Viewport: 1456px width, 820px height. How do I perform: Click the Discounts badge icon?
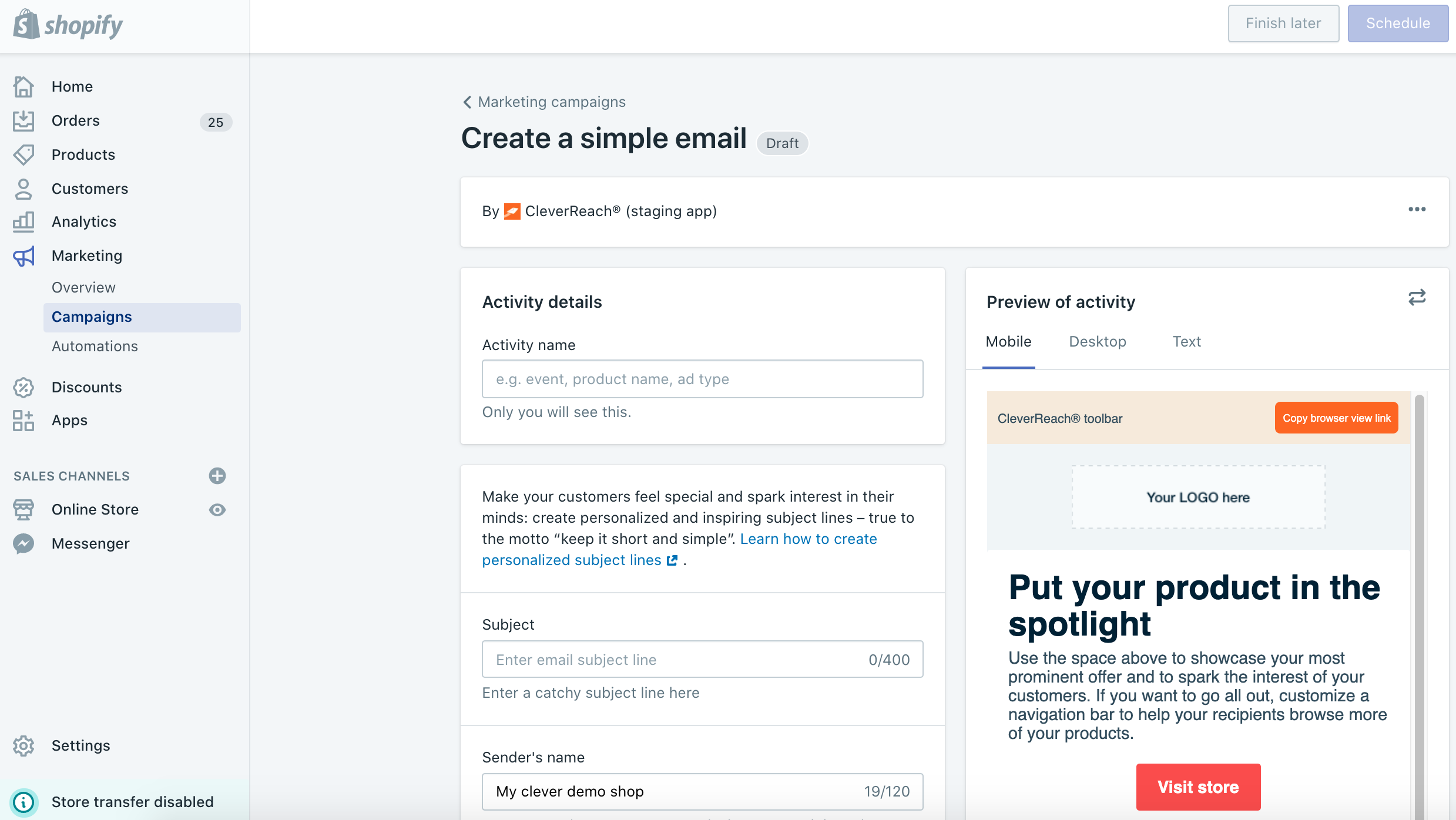(x=24, y=388)
